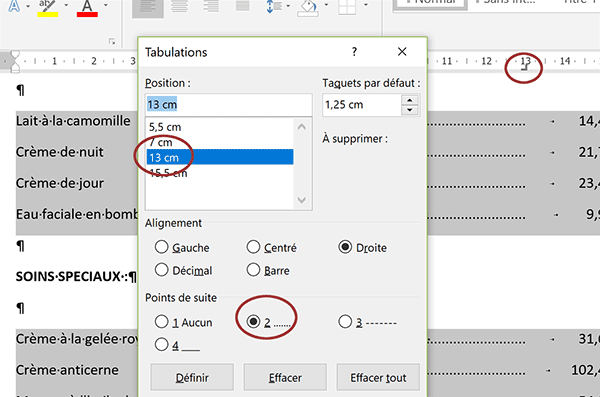
Task: Select 7 cm in tab position list
Action: coord(220,142)
